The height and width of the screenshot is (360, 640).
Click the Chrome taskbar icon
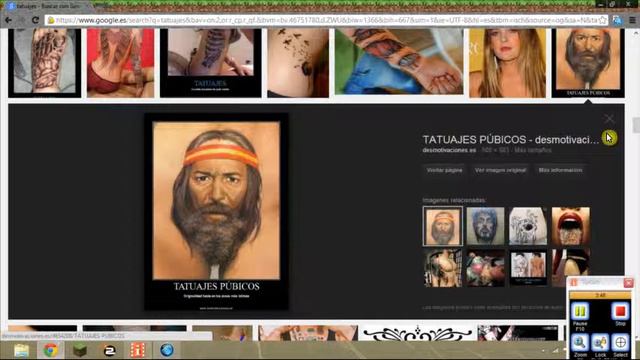coord(51,350)
